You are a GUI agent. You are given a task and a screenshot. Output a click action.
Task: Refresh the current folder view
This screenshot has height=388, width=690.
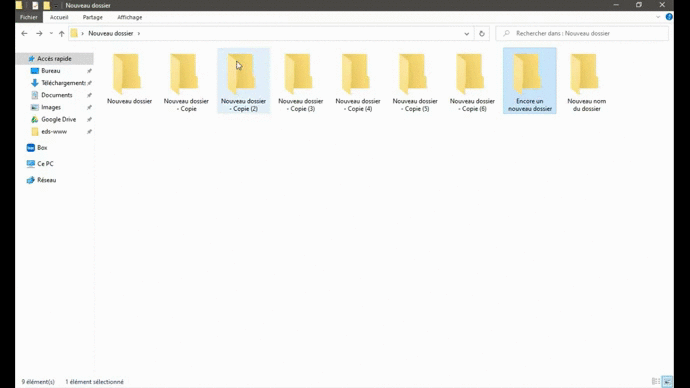tap(482, 33)
